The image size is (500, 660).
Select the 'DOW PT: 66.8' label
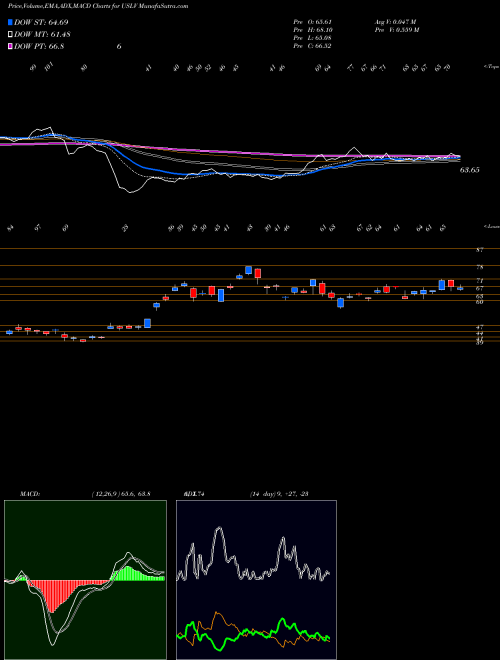[39, 46]
